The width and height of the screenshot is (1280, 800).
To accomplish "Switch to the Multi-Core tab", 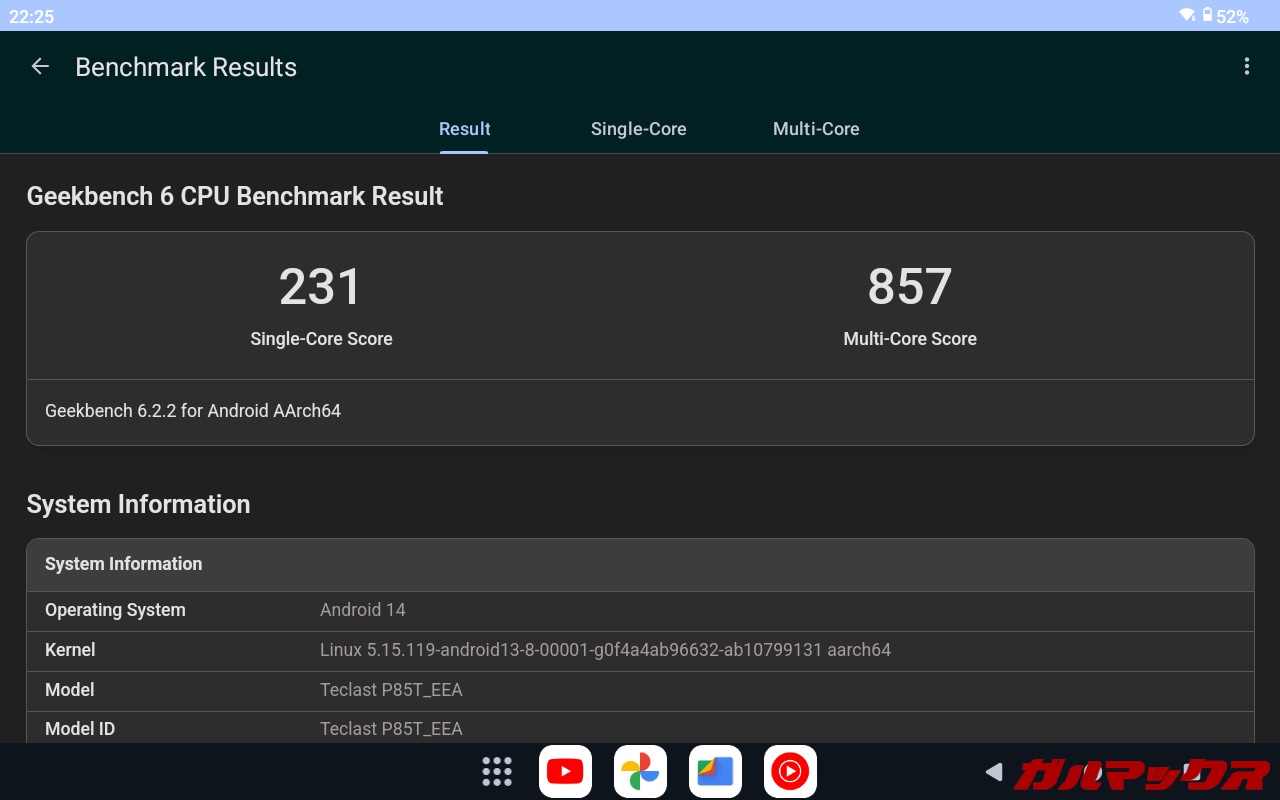I will point(816,129).
